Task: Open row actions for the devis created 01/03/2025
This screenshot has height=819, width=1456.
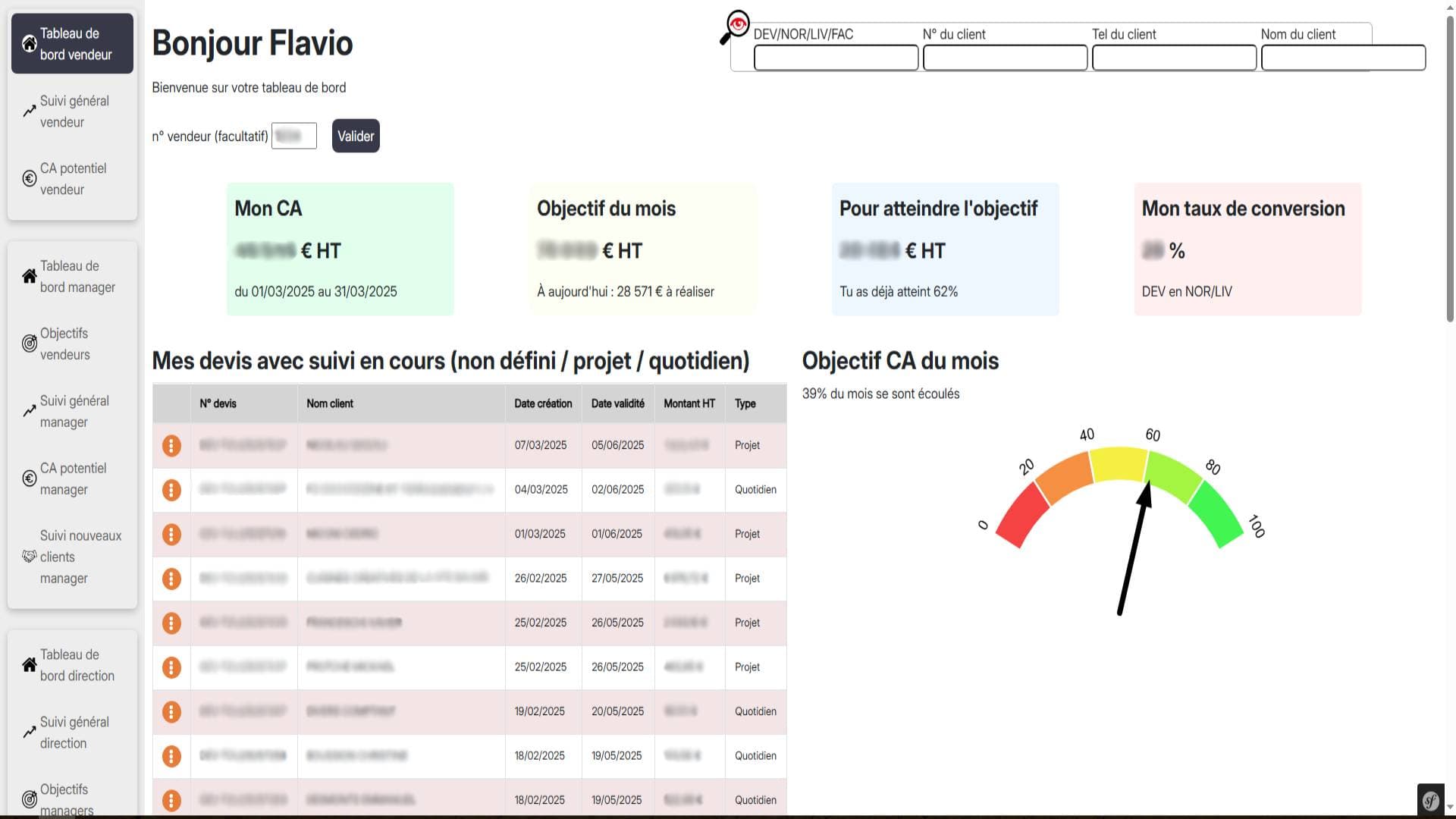Action: point(171,534)
